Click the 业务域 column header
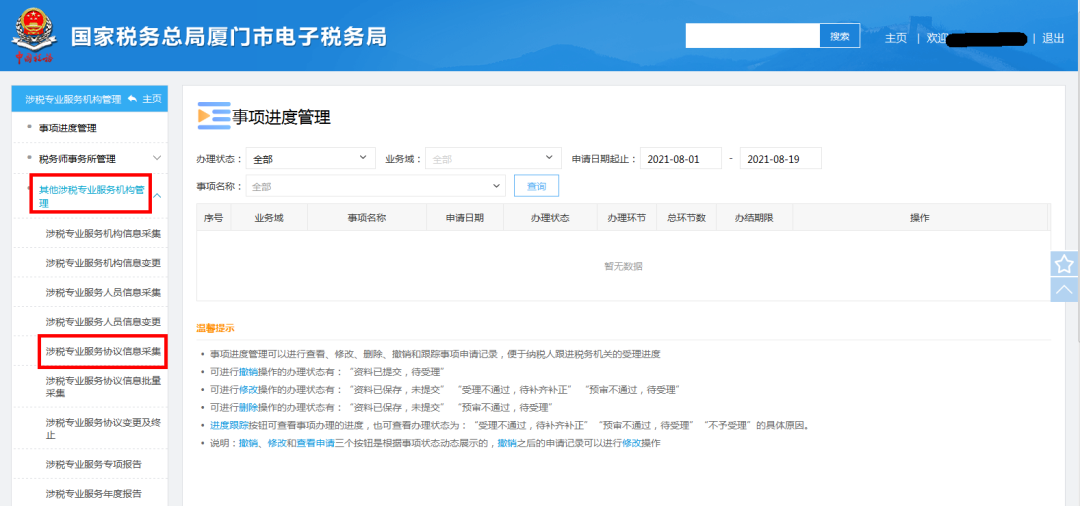This screenshot has width=1080, height=506. click(x=269, y=218)
